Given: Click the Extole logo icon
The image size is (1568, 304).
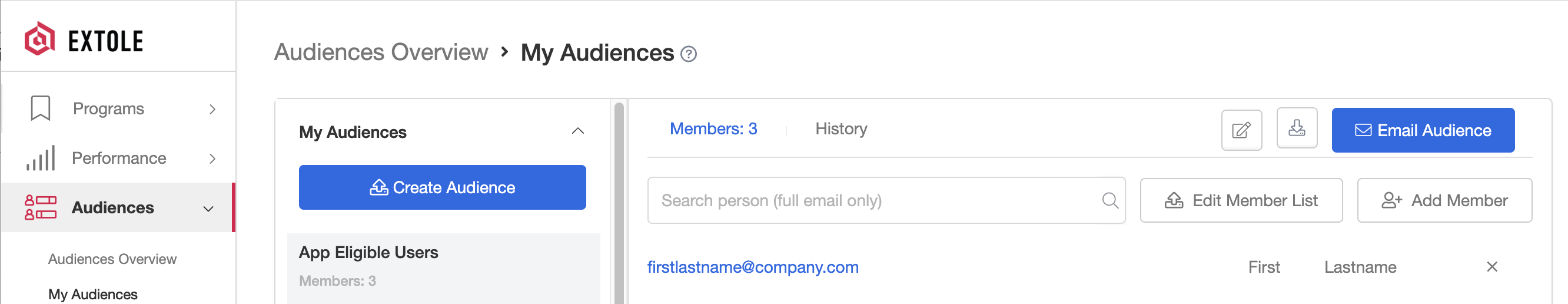Looking at the screenshot, I should (x=39, y=39).
